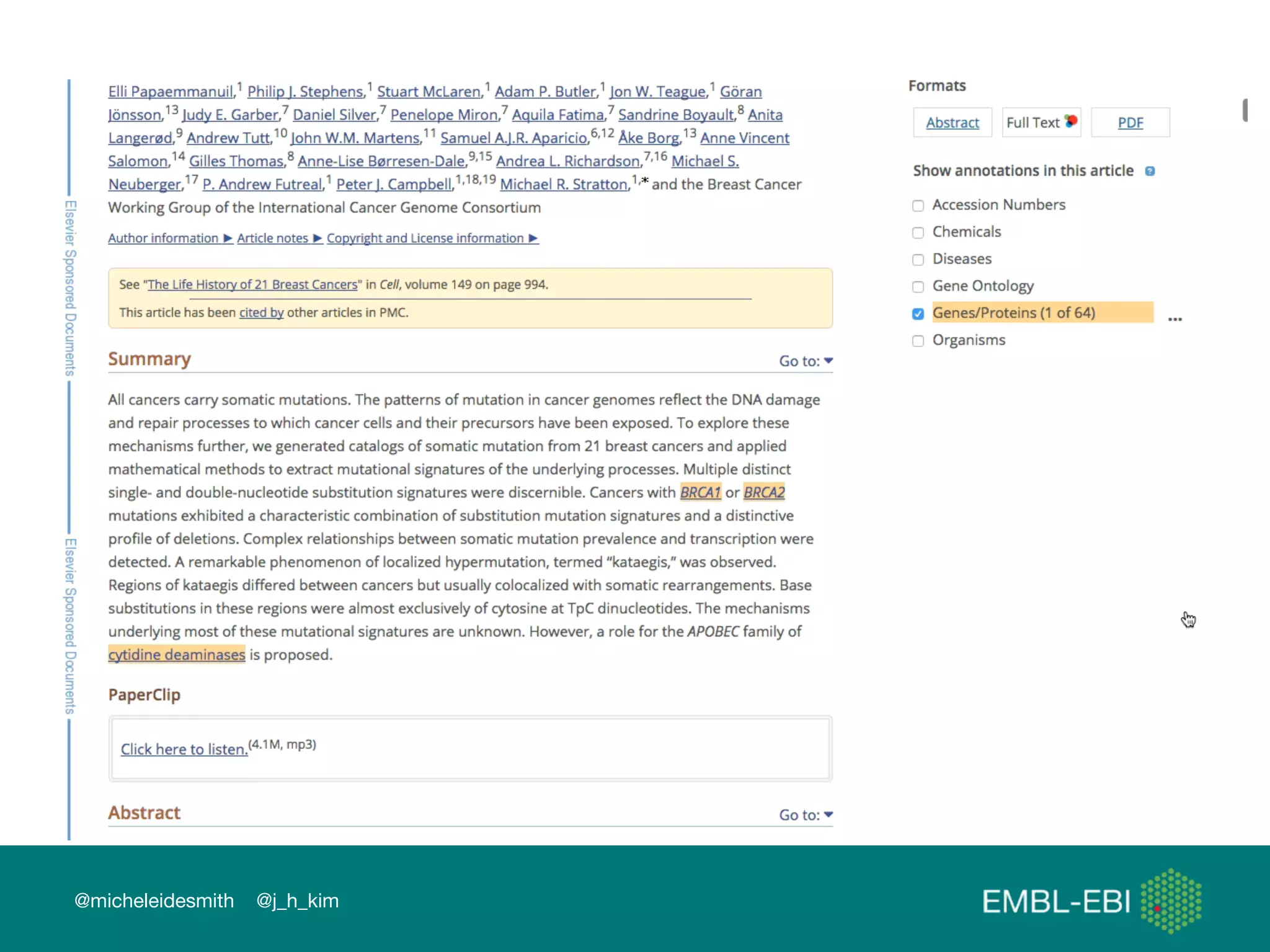The image size is (1270, 952).
Task: Uncheck the Genes/Proteins checkbox
Action: coord(918,314)
